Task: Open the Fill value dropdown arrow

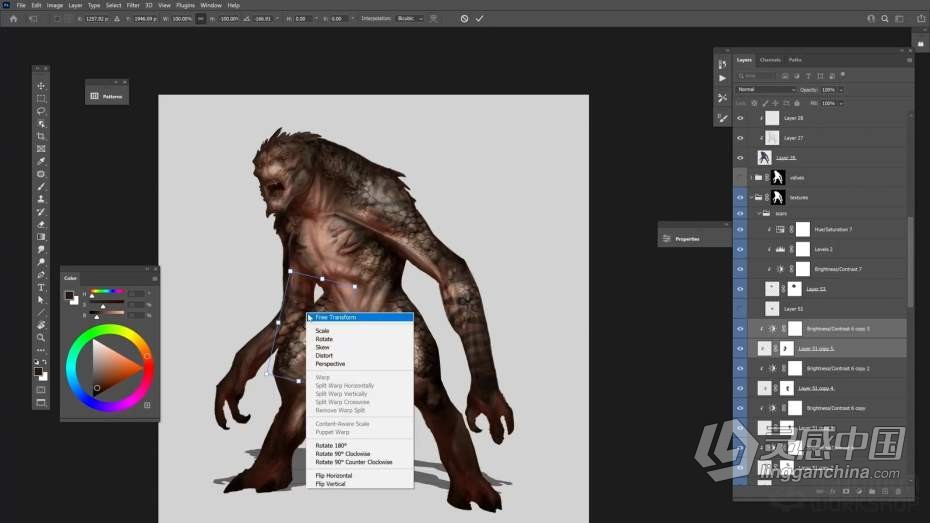Action: [841, 103]
